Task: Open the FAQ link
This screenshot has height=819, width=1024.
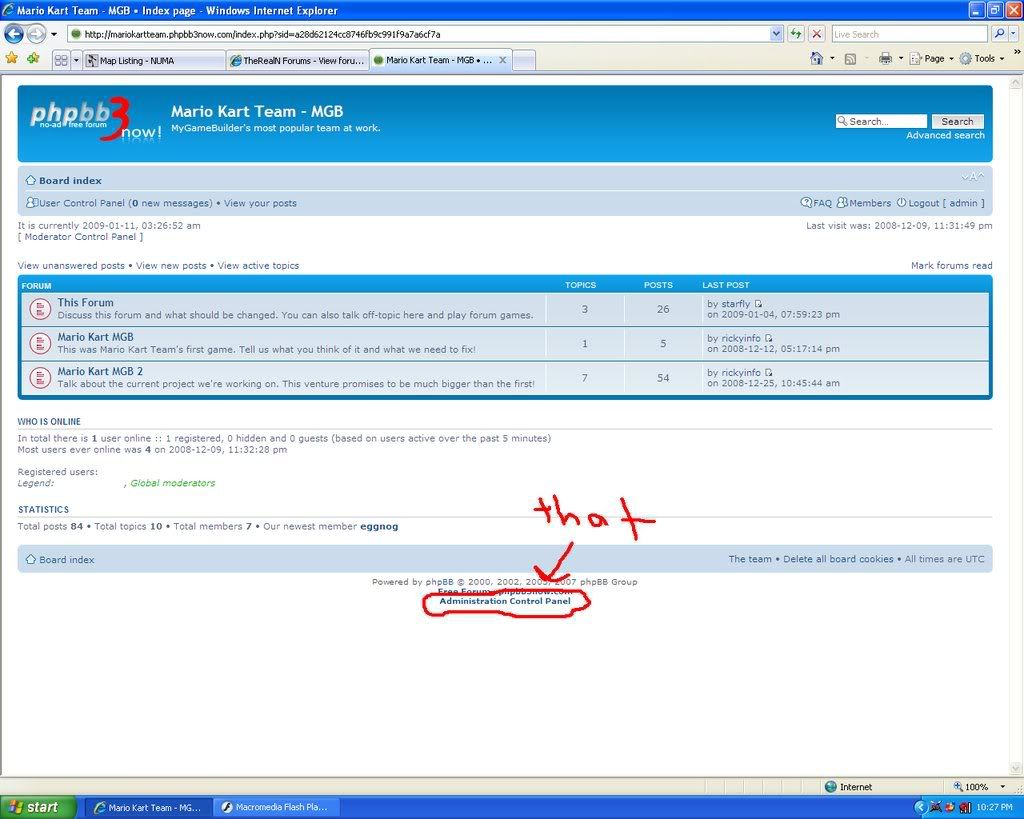Action: click(816, 203)
